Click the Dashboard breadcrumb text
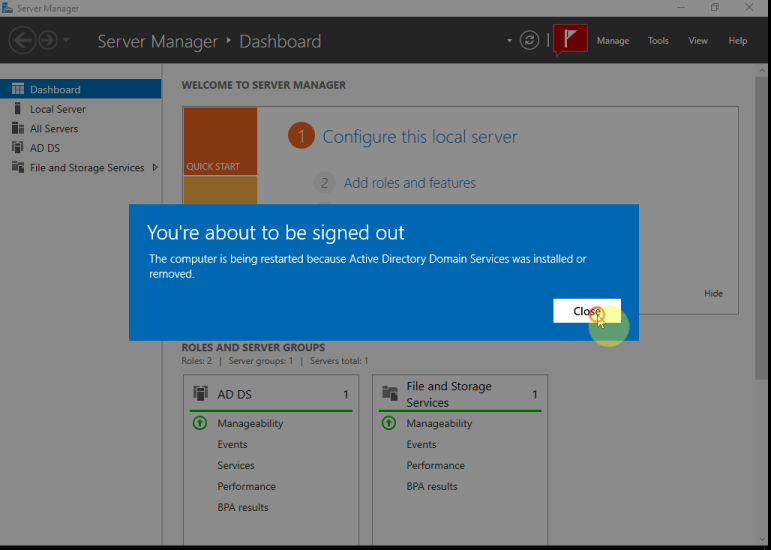Image resolution: width=771 pixels, height=550 pixels. (x=280, y=41)
